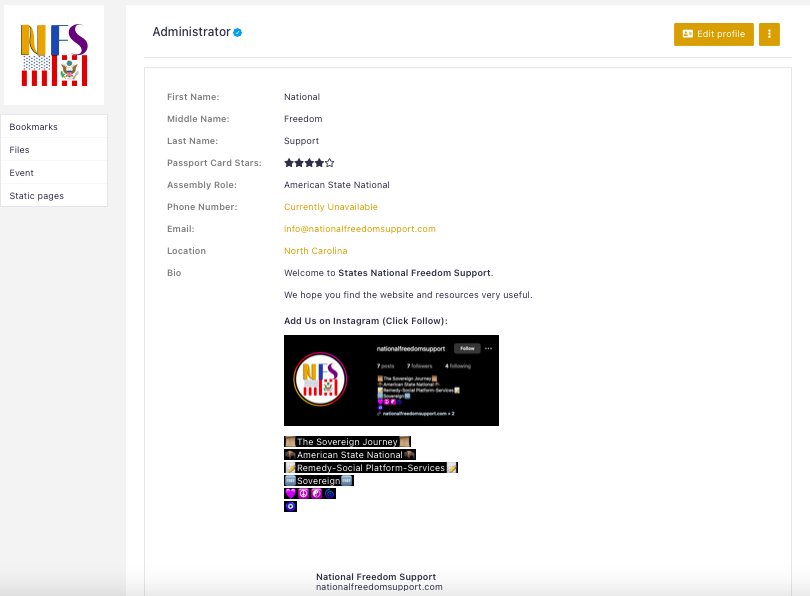
Task: Click the North Carolina location link
Action: coord(316,251)
